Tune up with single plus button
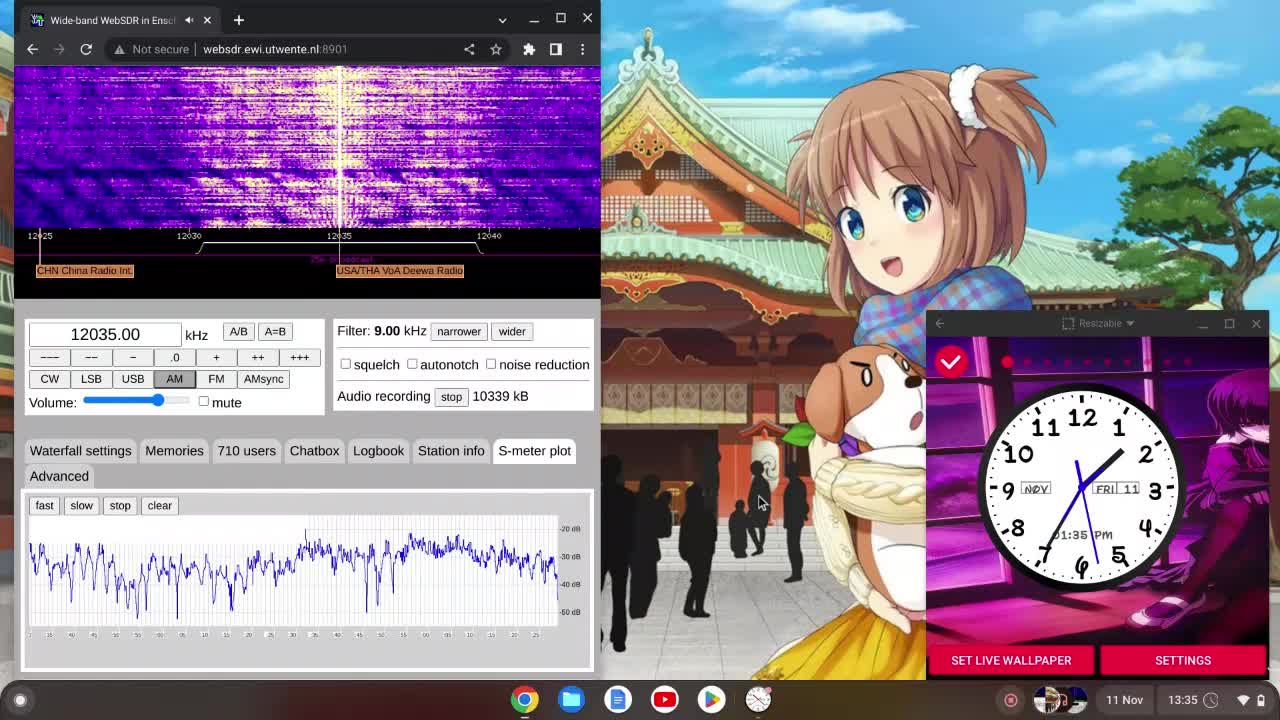Image resolution: width=1280 pixels, height=720 pixels. coord(216,357)
